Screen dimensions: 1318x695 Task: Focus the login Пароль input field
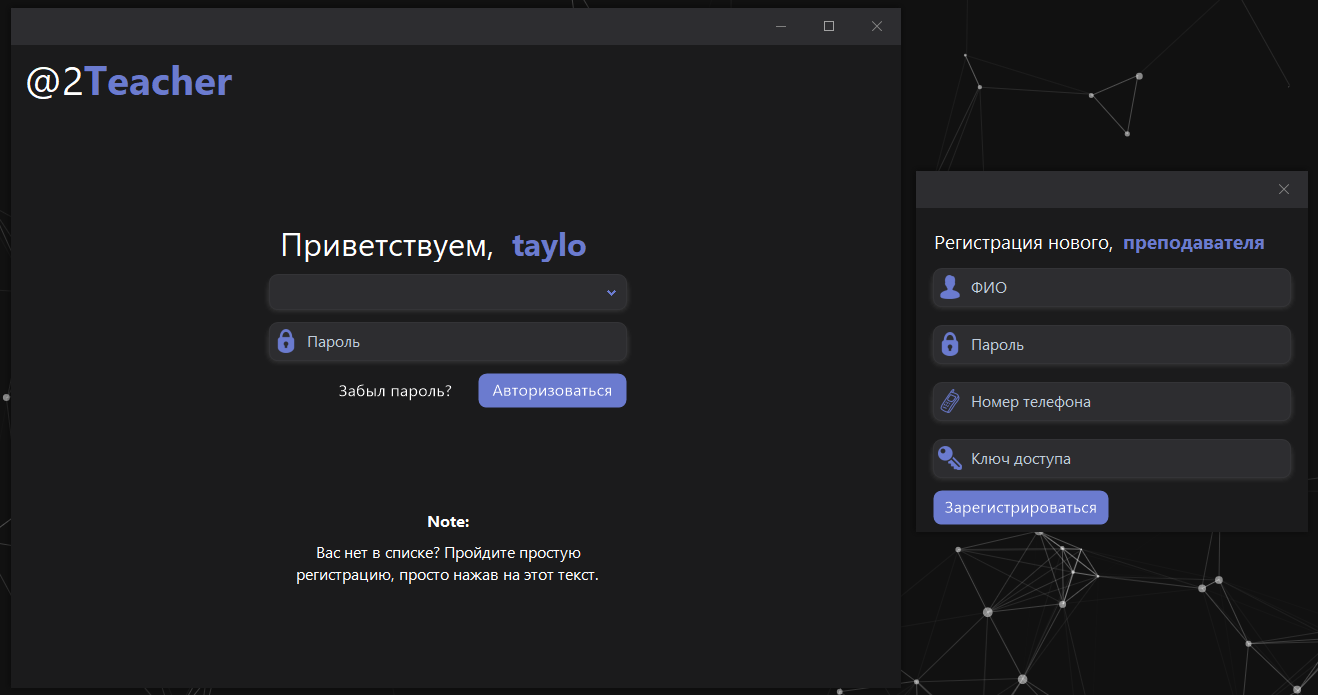tap(460, 342)
